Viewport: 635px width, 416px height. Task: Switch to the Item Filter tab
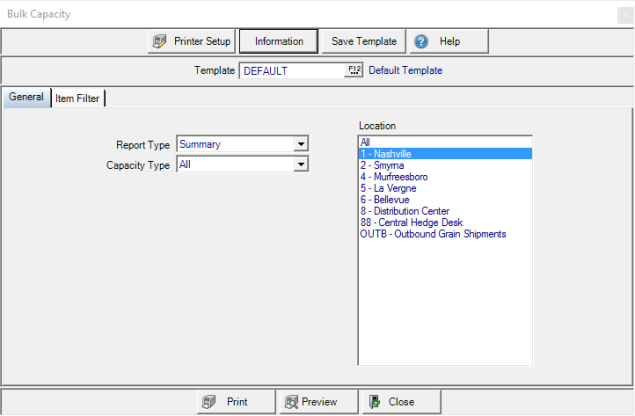[77, 98]
